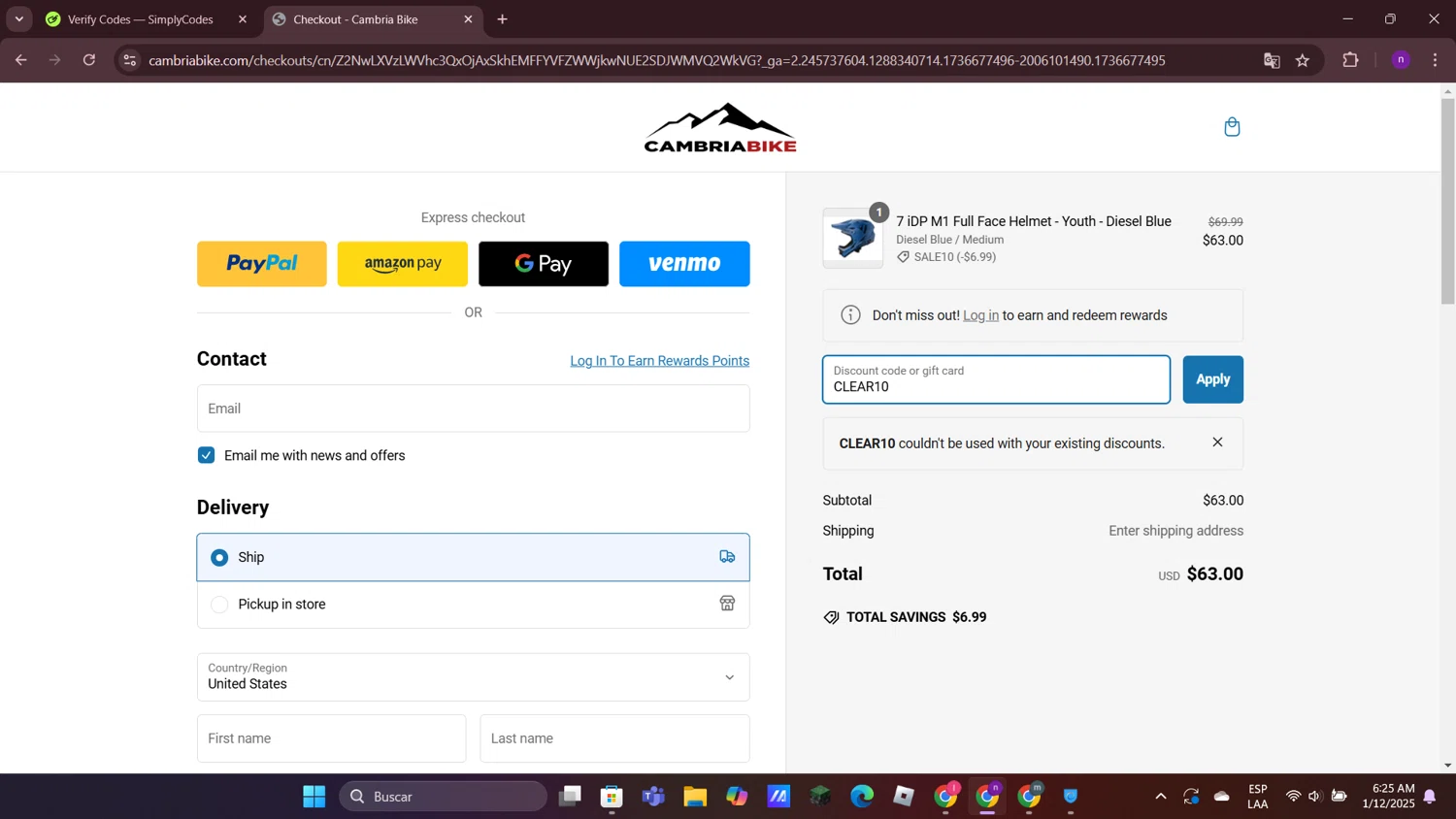
Task: Select the Ship delivery option
Action: coord(473,557)
